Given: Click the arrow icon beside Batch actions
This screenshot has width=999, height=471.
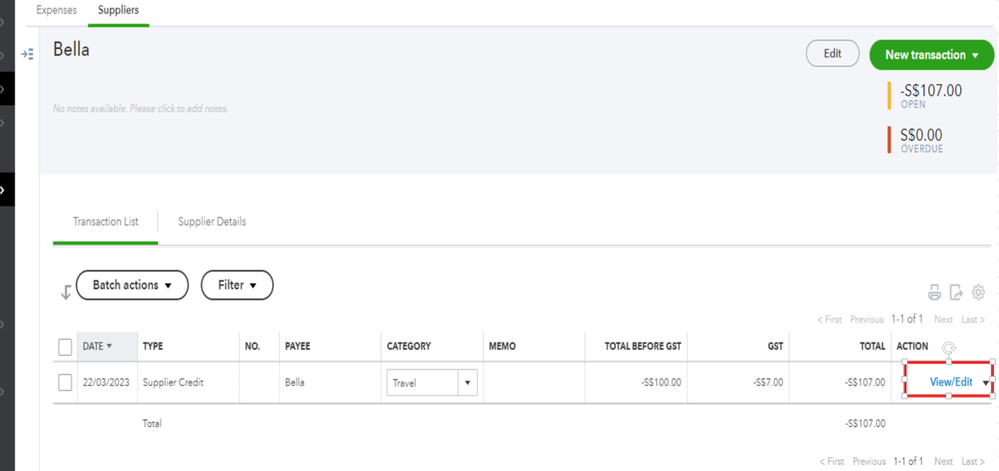Looking at the screenshot, I should pyautogui.click(x=66, y=292).
